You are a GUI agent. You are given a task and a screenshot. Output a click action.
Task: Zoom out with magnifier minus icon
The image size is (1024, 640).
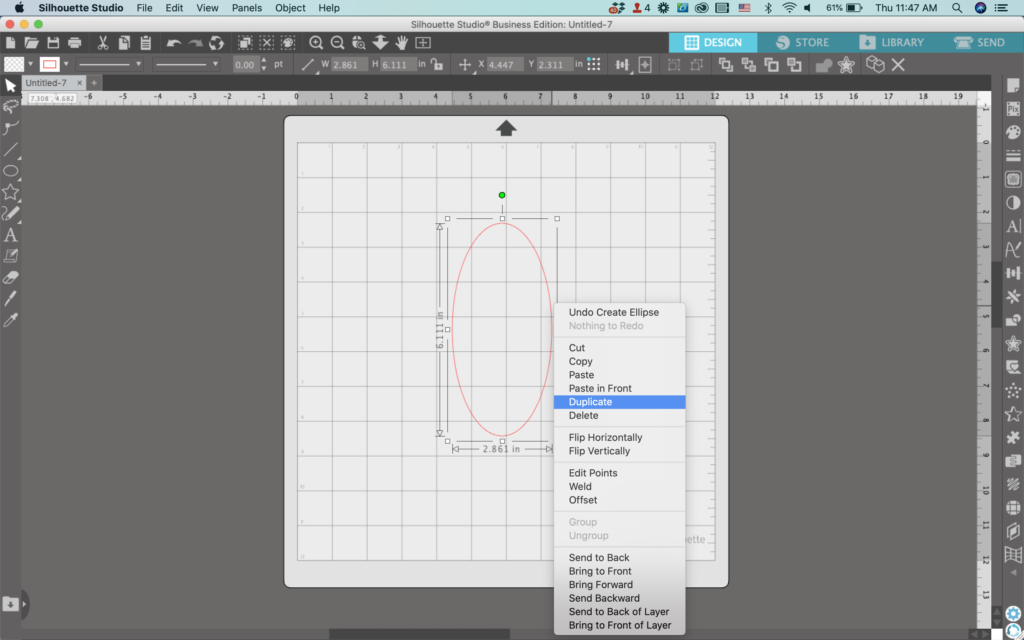338,43
